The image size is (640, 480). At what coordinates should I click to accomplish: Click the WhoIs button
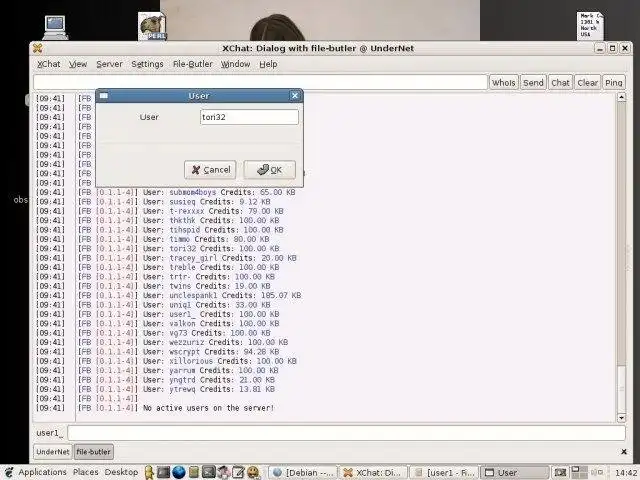pos(504,82)
